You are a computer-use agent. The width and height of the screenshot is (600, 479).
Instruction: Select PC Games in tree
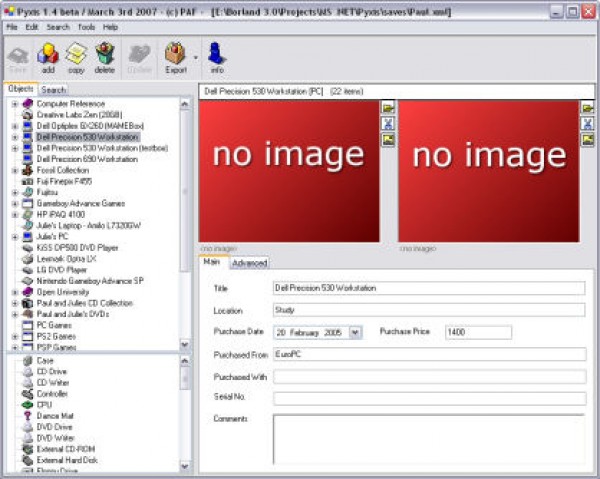point(54,325)
